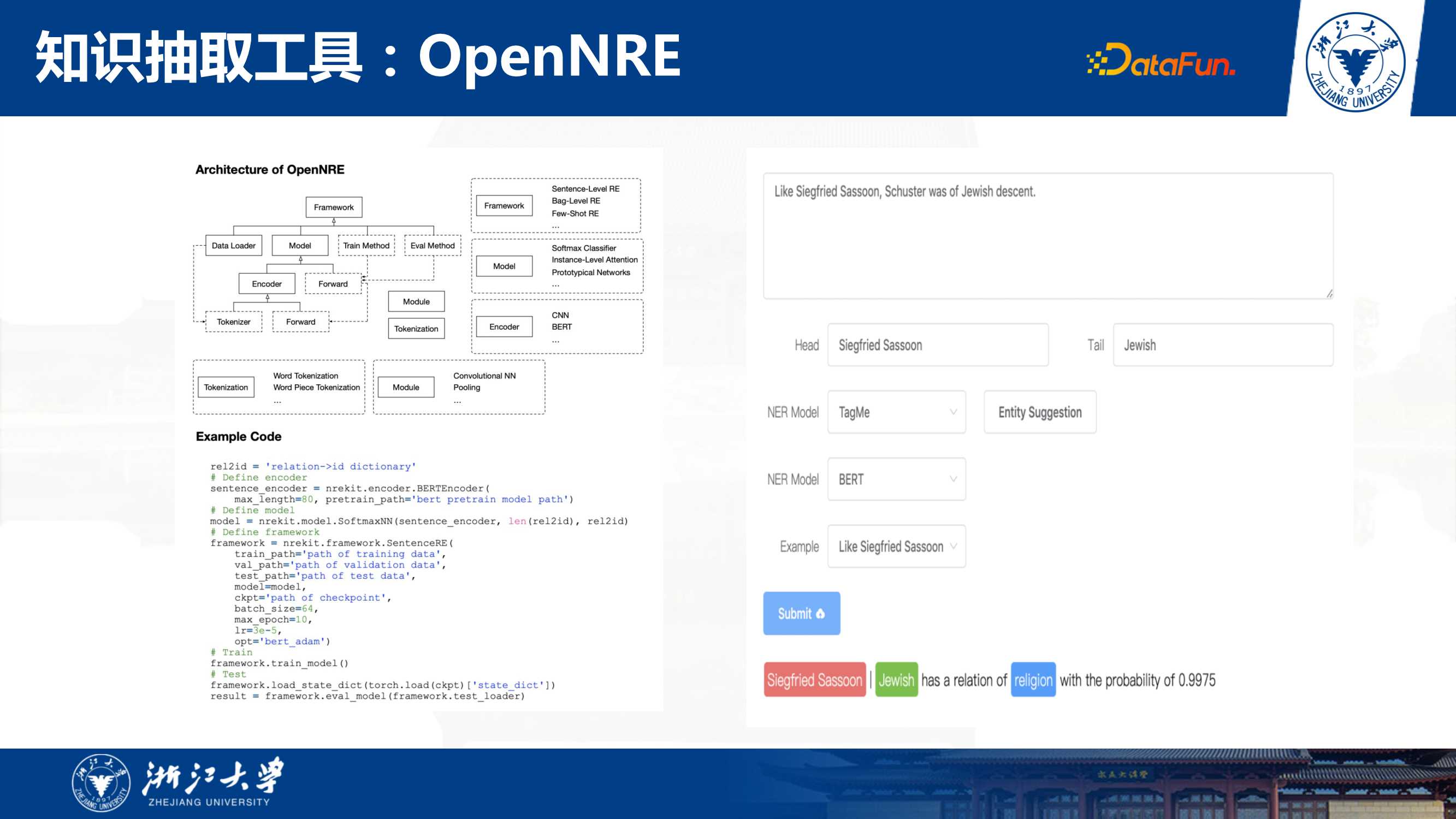Click the 'ZHEJIANG UNIVERSITY' footer text

(x=209, y=802)
